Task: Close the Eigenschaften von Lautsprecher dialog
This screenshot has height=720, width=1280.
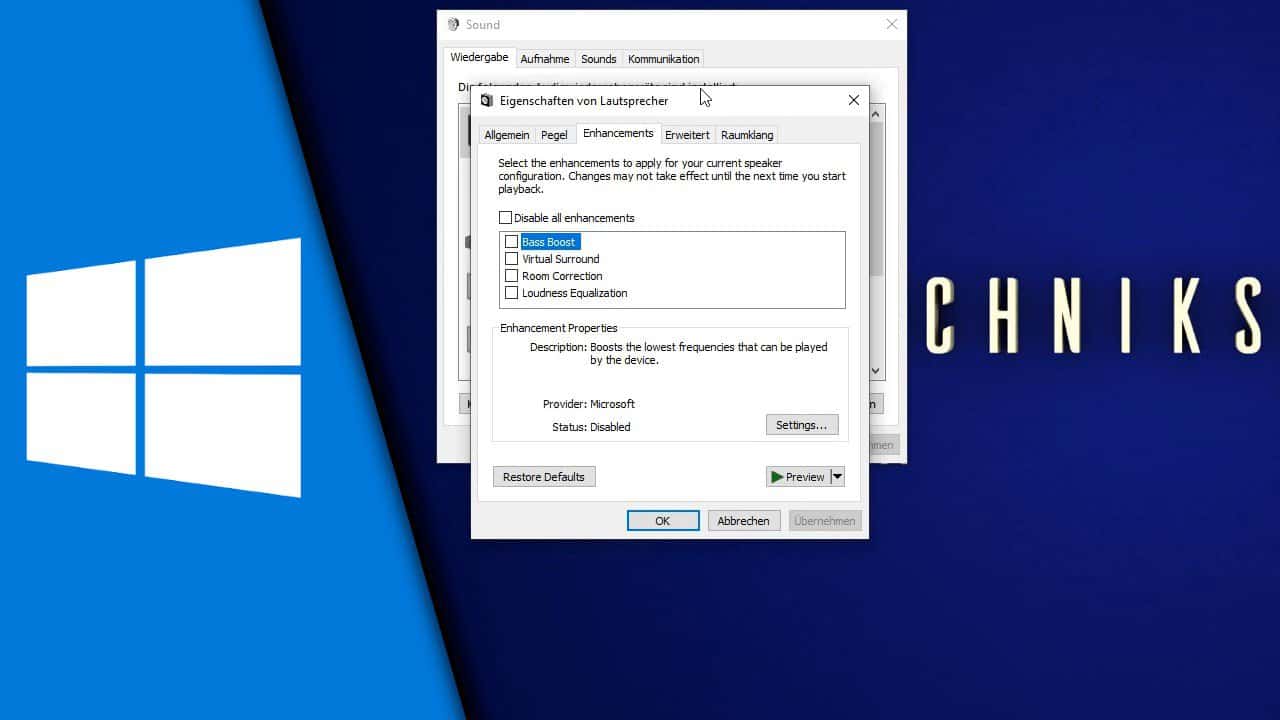Action: click(x=853, y=100)
